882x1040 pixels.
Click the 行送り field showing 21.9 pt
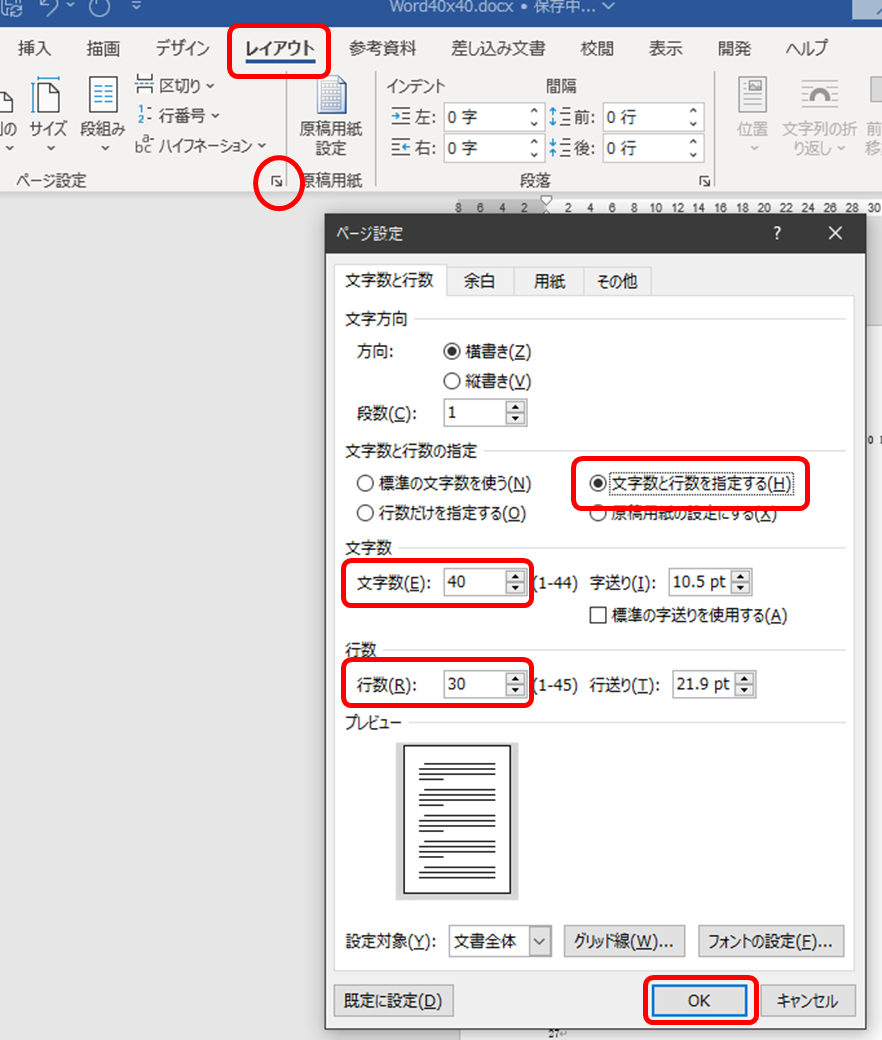[703, 684]
